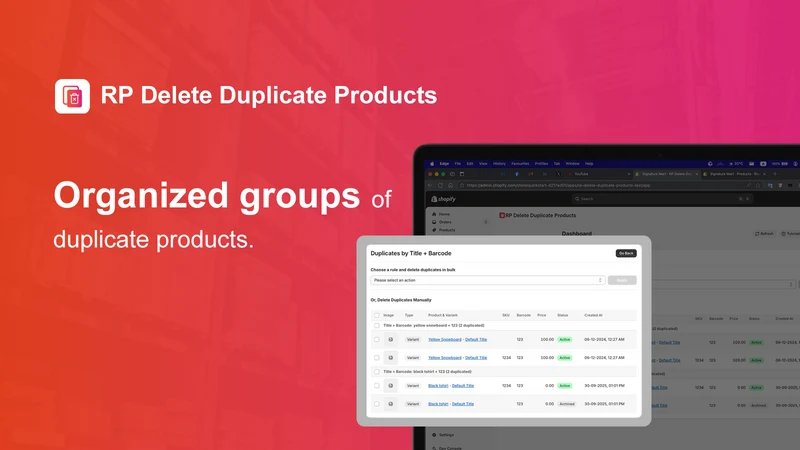The height and width of the screenshot is (450, 800).
Task: Open the Edge menu in the menu bar
Action: pyautogui.click(x=444, y=164)
